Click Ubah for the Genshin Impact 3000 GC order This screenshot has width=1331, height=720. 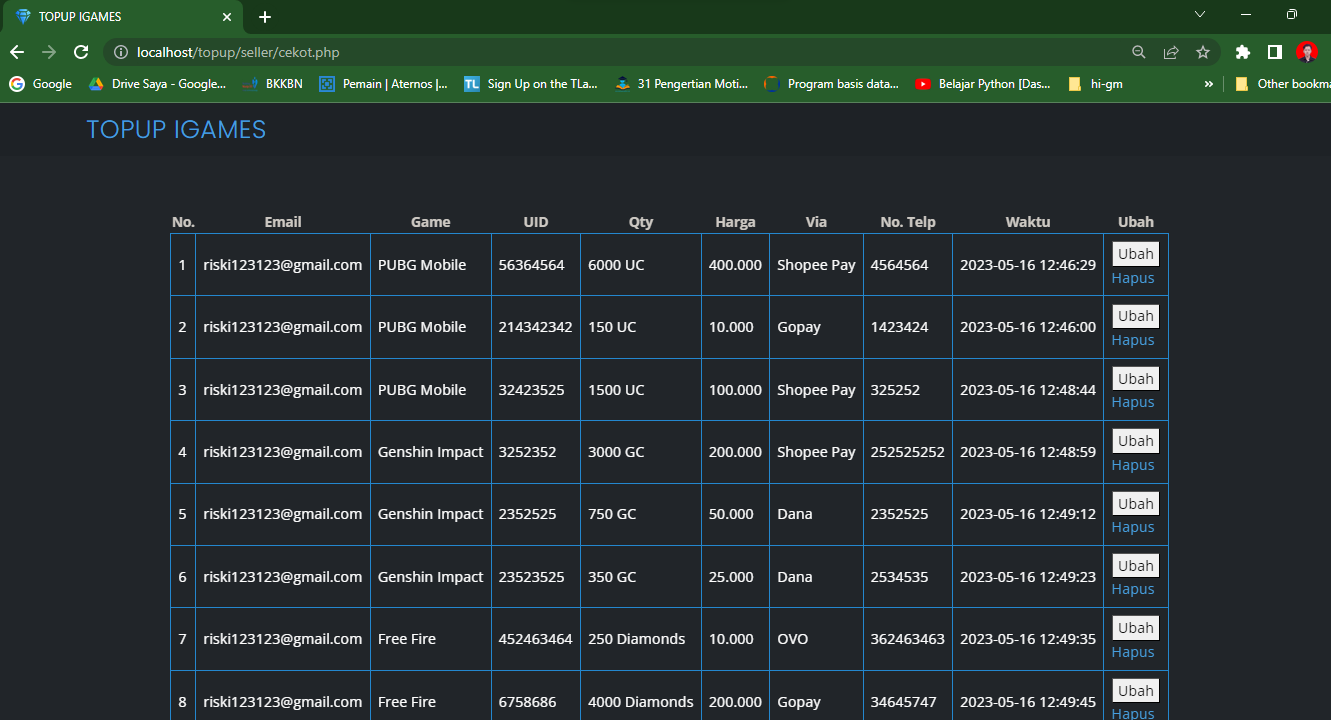click(1134, 440)
